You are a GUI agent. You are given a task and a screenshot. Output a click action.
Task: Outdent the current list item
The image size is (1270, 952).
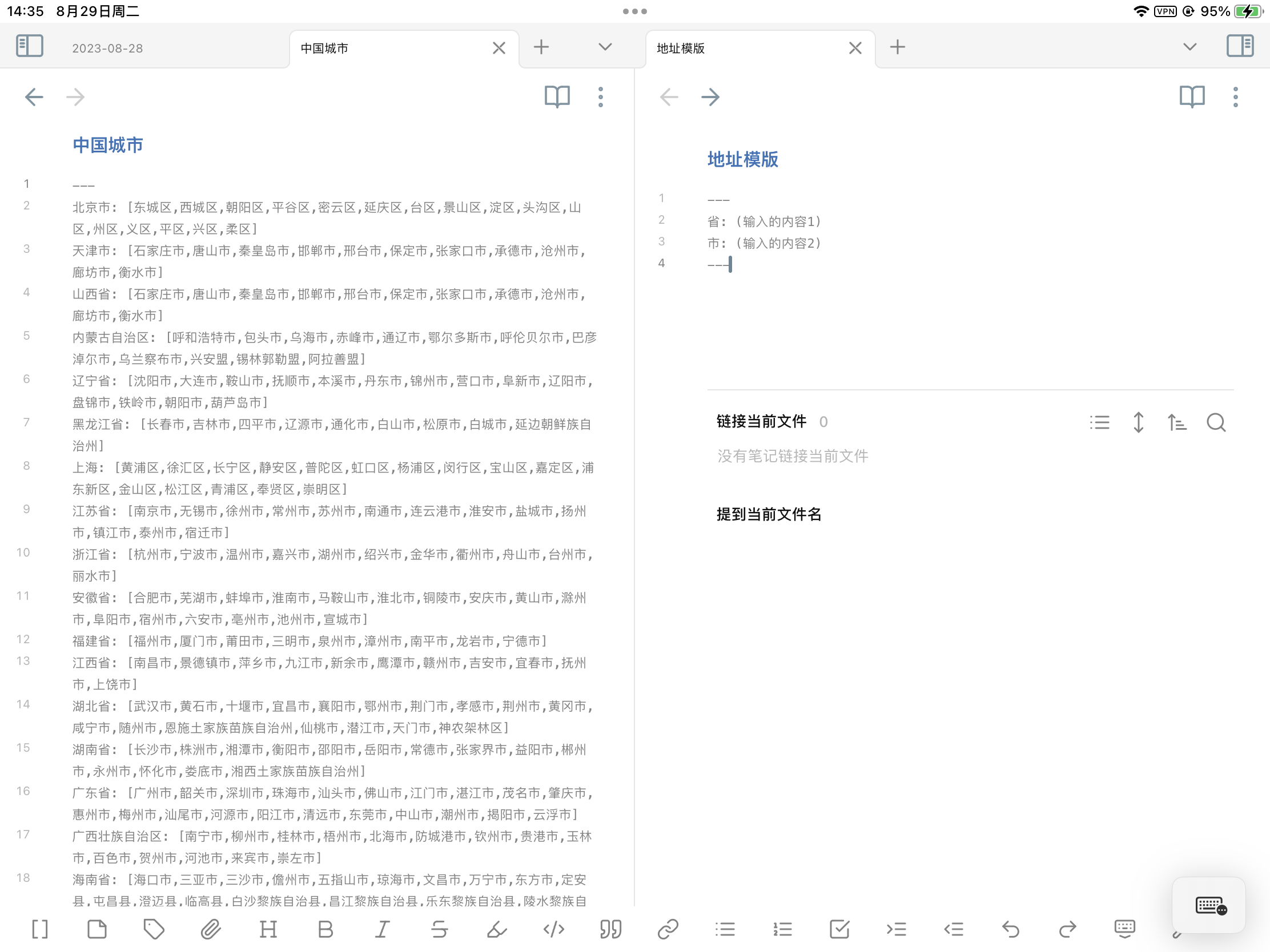[954, 929]
